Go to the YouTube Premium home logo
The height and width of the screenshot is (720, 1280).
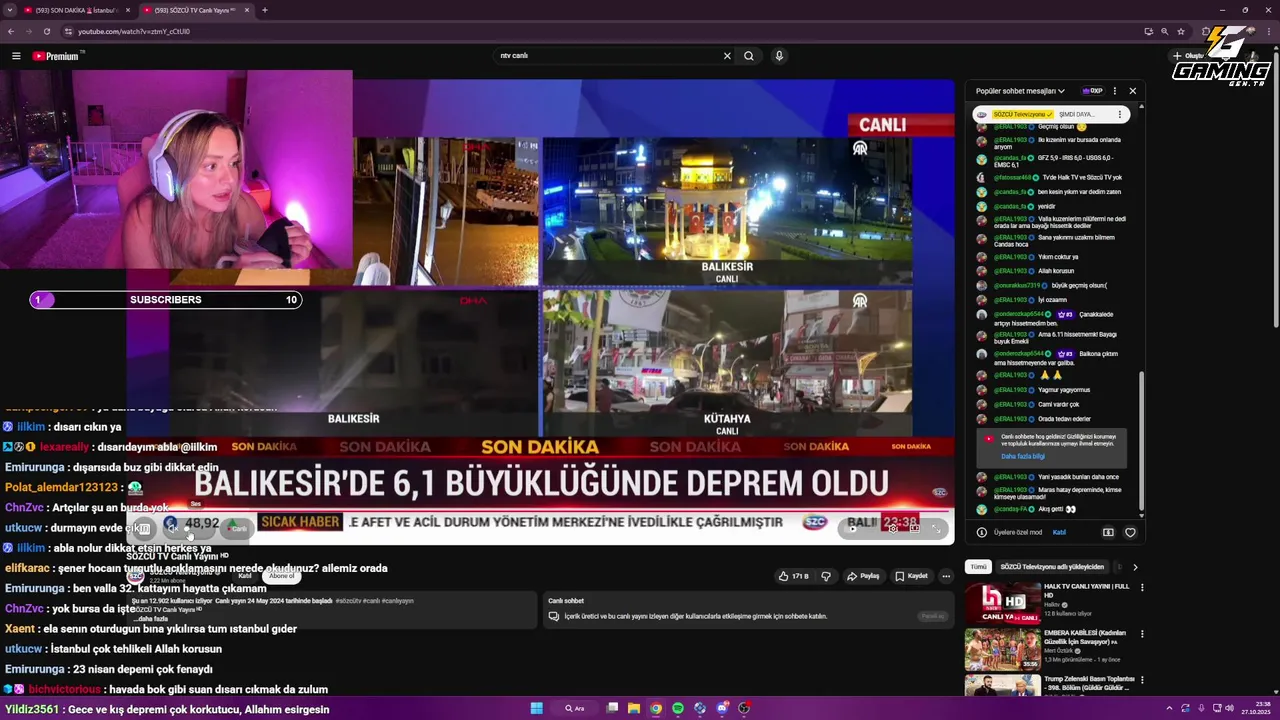pyautogui.click(x=55, y=56)
